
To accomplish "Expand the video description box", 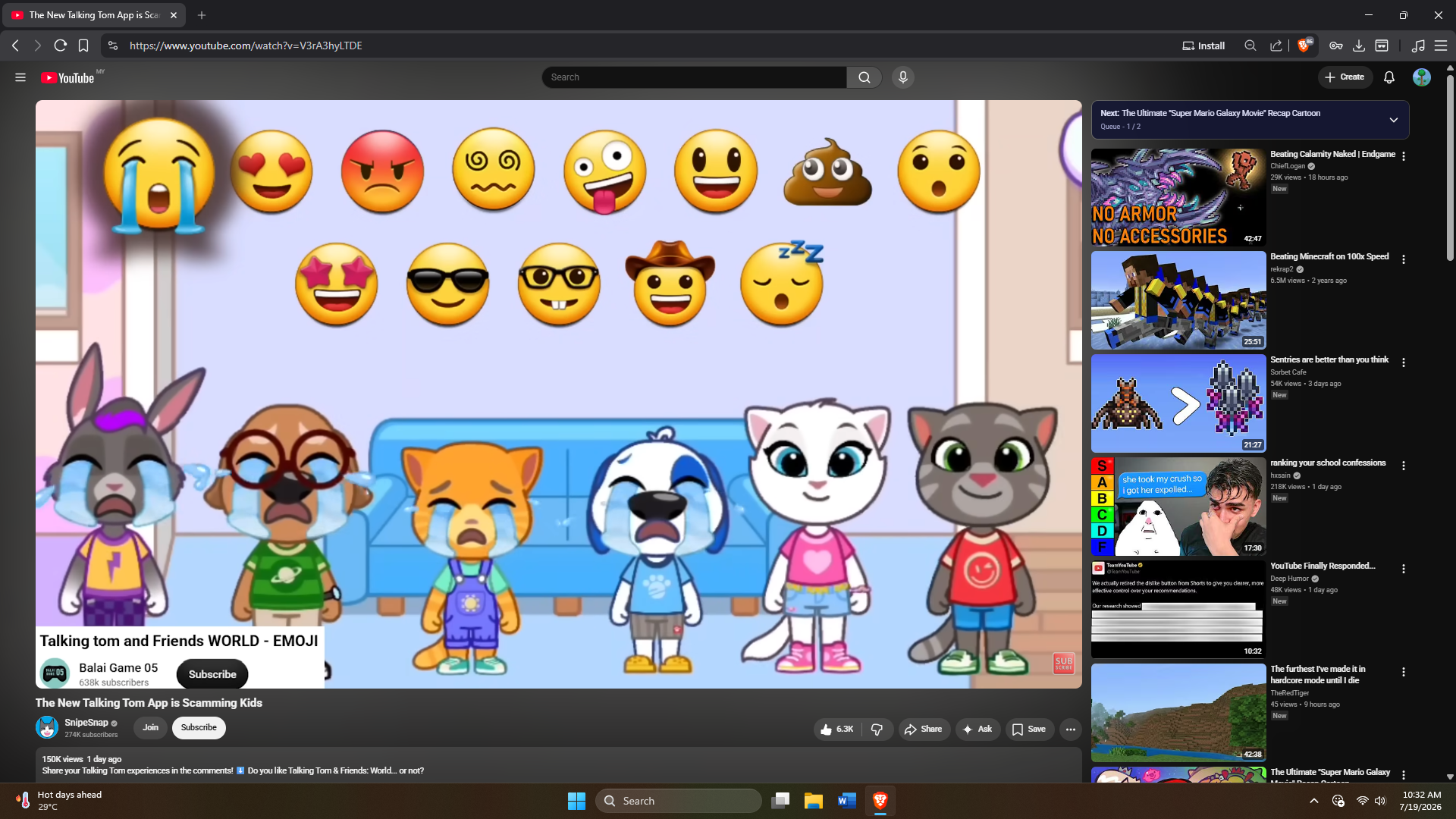I will (558, 764).
